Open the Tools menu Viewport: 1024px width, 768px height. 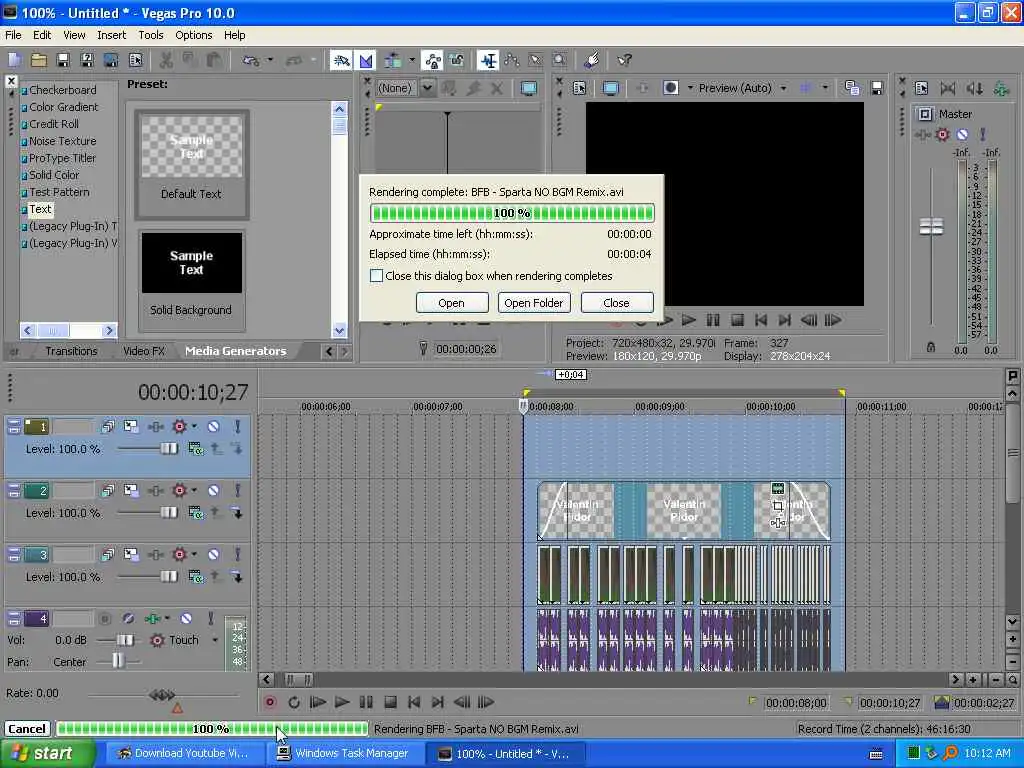(x=151, y=35)
